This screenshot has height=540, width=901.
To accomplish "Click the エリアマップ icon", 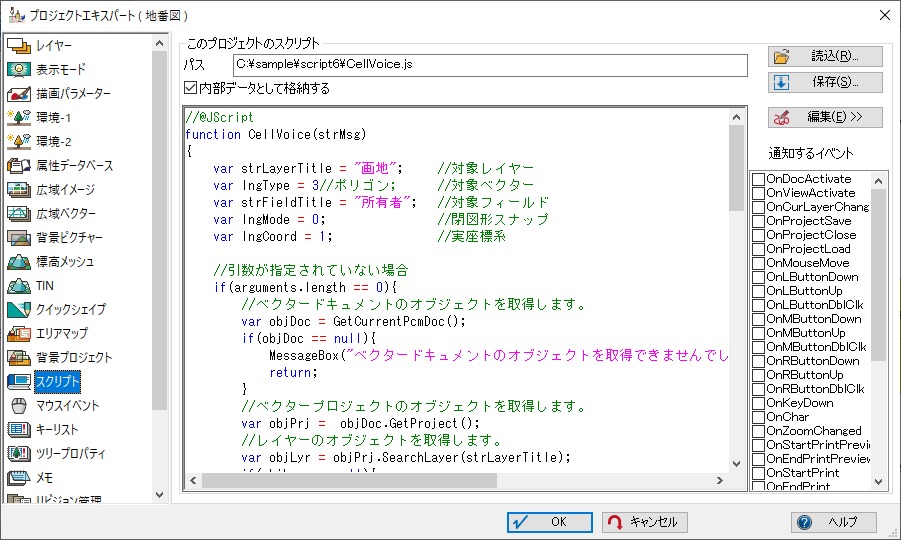I will click(18, 334).
